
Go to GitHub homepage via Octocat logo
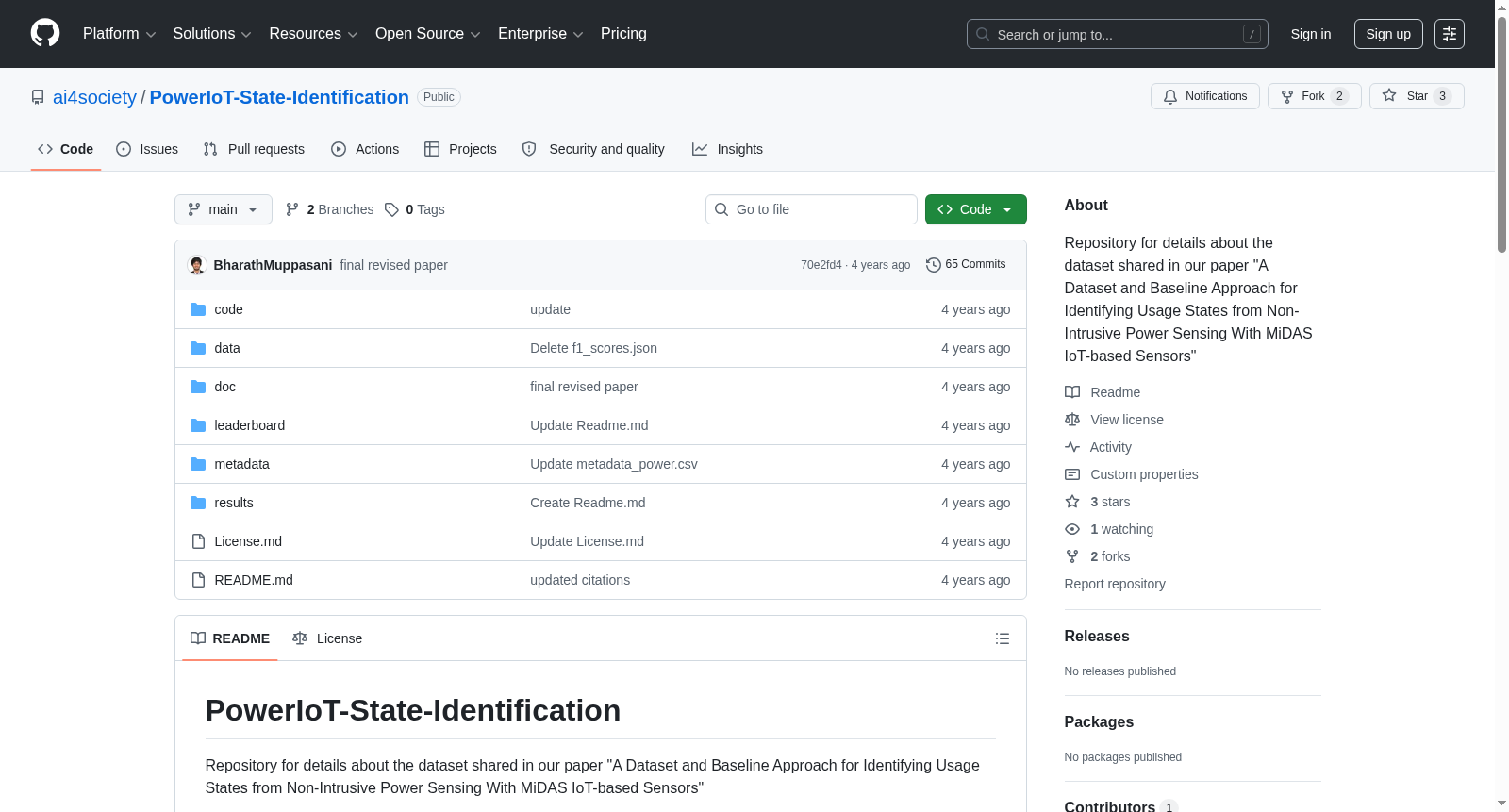pos(45,33)
